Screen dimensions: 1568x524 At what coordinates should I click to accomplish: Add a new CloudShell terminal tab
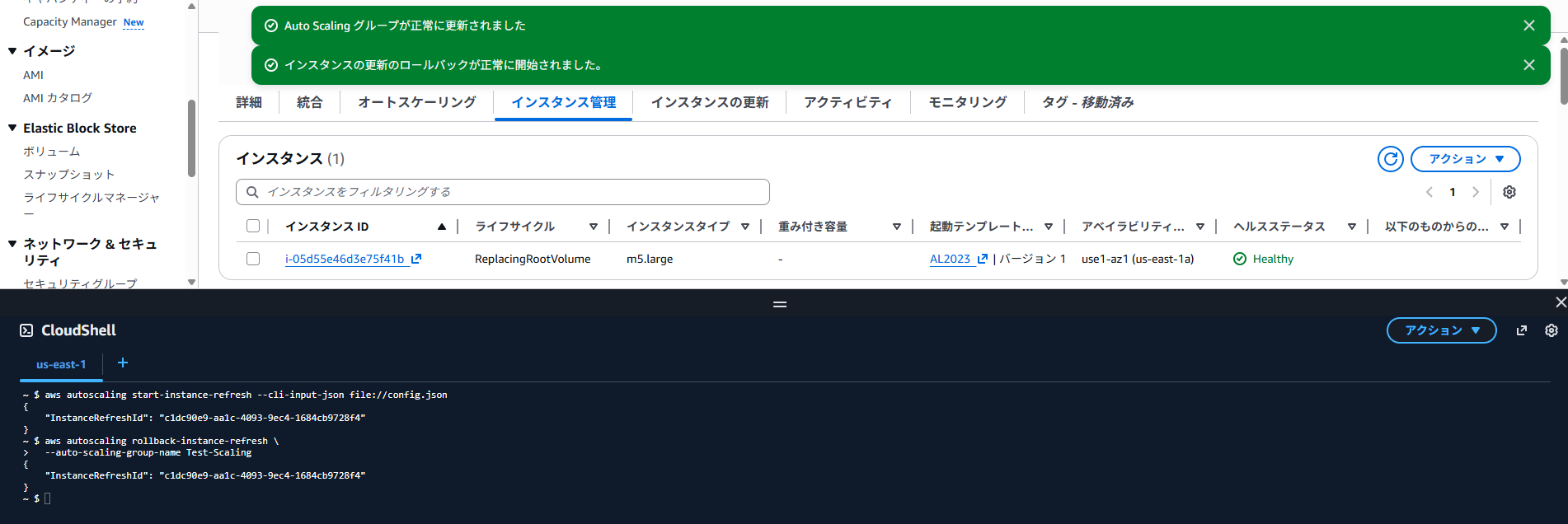pos(123,363)
